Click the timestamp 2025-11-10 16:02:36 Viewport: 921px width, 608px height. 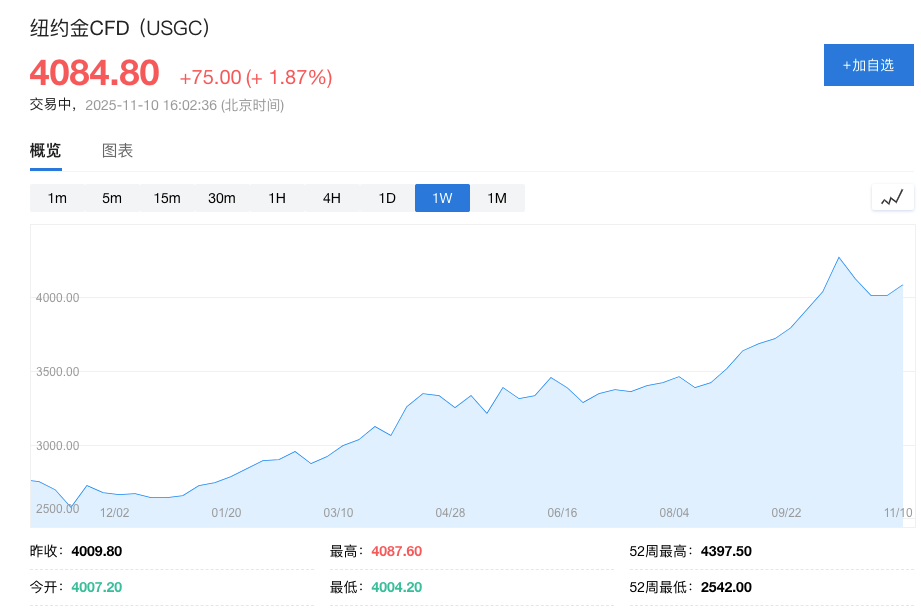pos(151,105)
